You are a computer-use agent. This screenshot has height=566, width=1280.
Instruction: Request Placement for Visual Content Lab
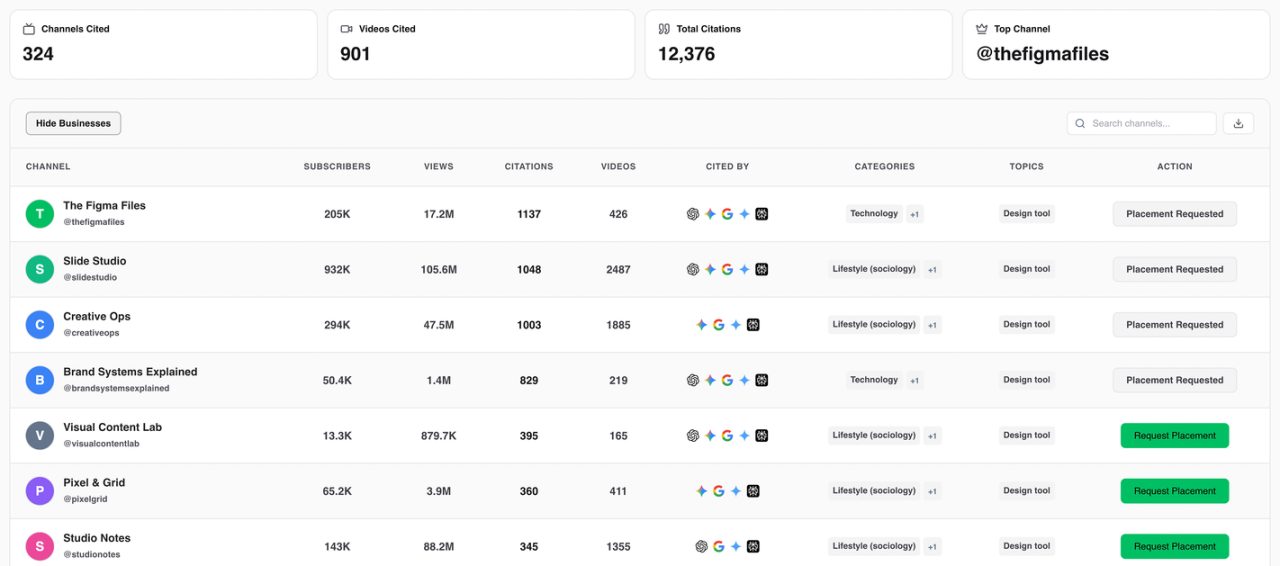coord(1175,435)
